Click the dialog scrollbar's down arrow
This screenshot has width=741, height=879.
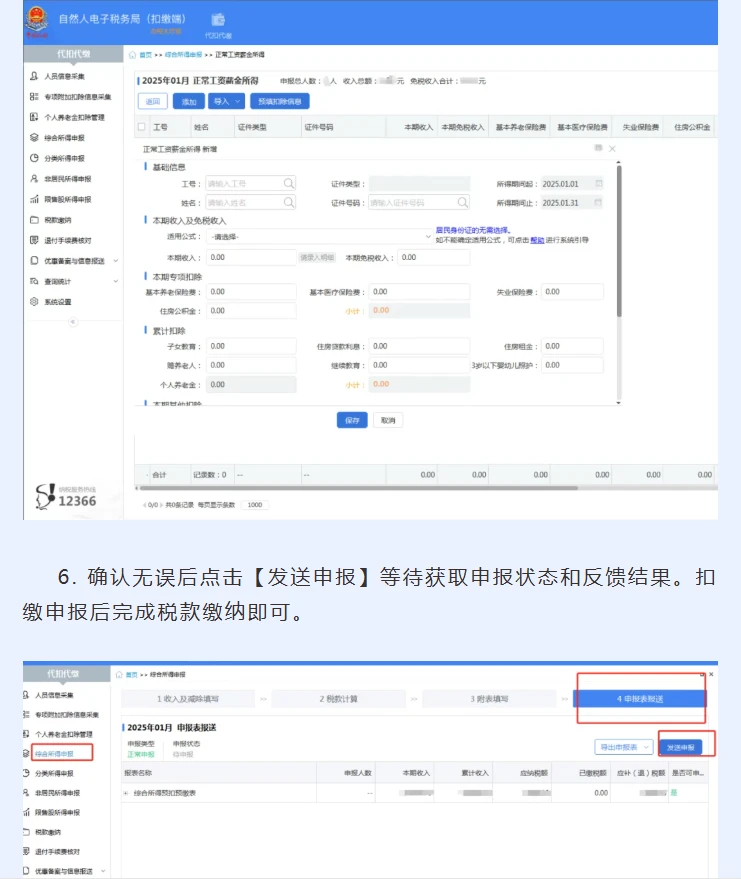click(x=619, y=403)
